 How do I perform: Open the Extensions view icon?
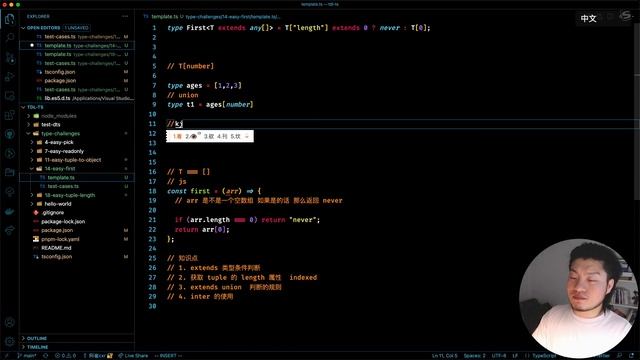coord(9,115)
